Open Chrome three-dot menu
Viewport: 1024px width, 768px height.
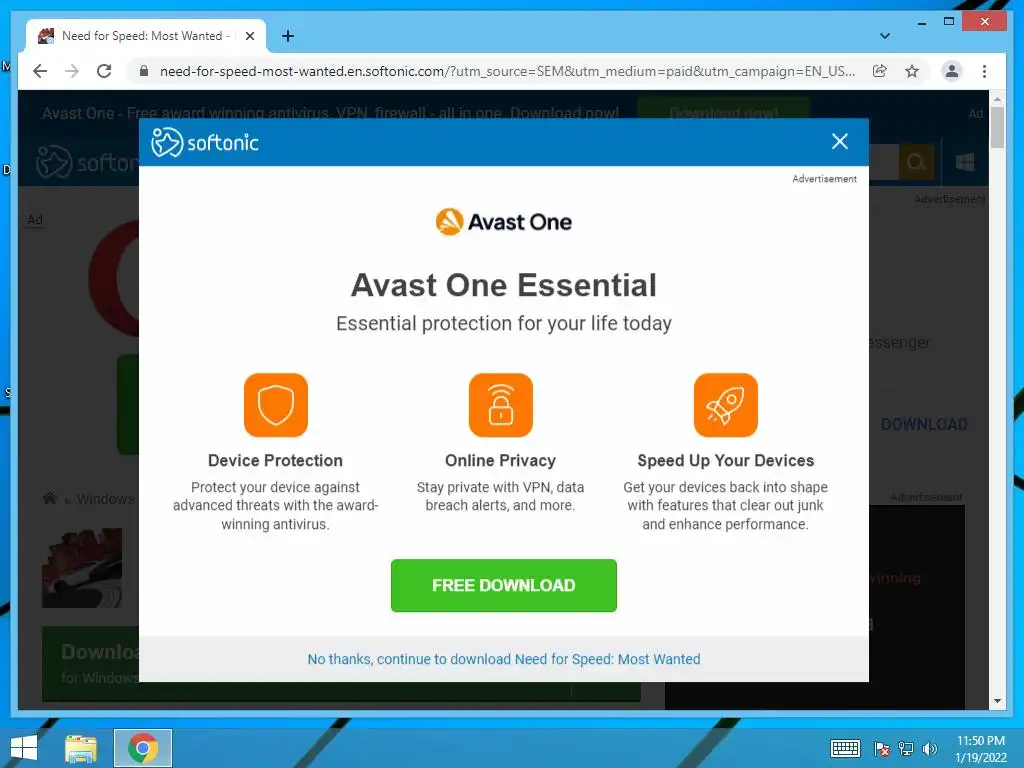click(x=984, y=71)
